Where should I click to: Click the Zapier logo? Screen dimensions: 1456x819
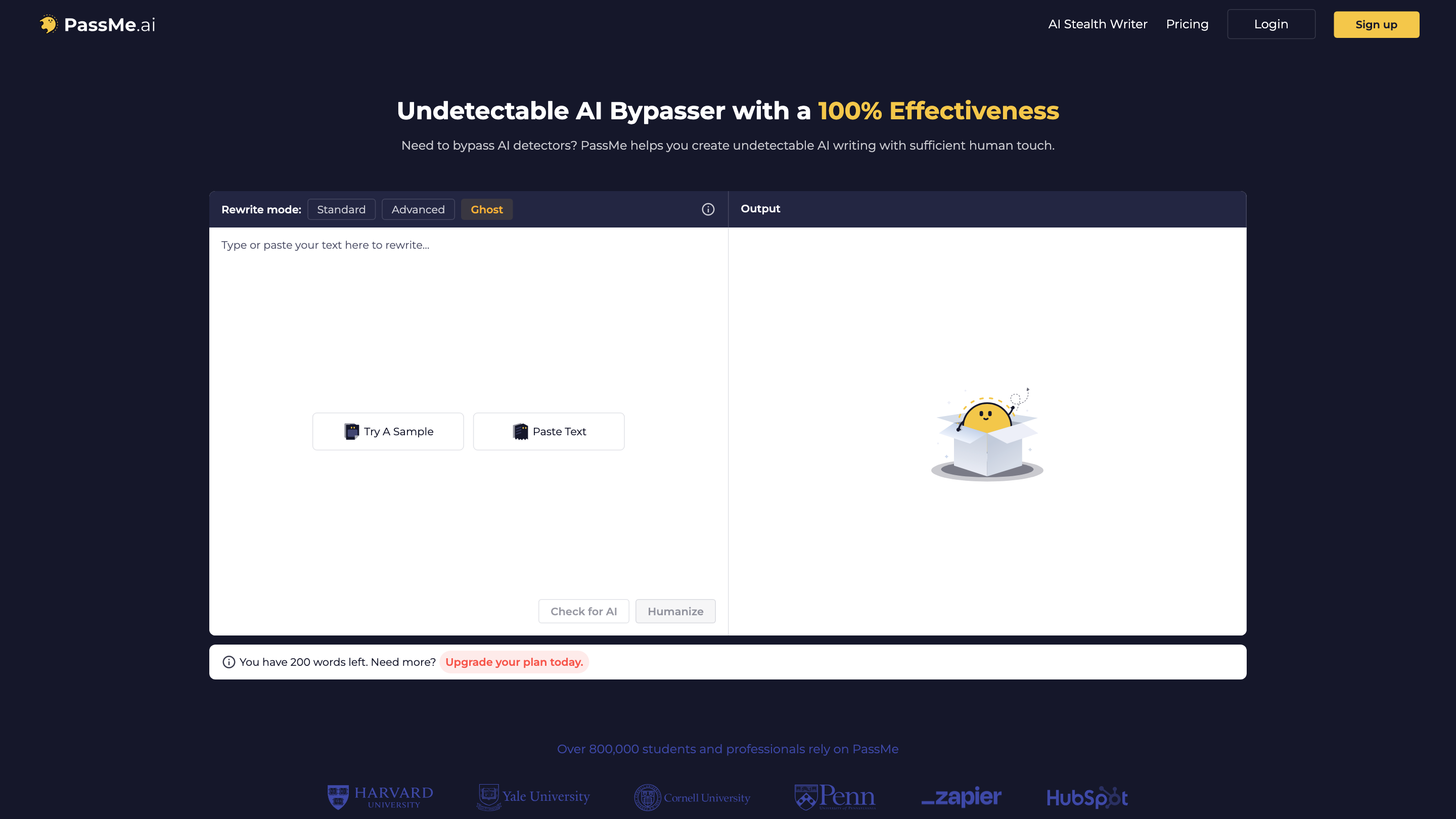click(961, 797)
